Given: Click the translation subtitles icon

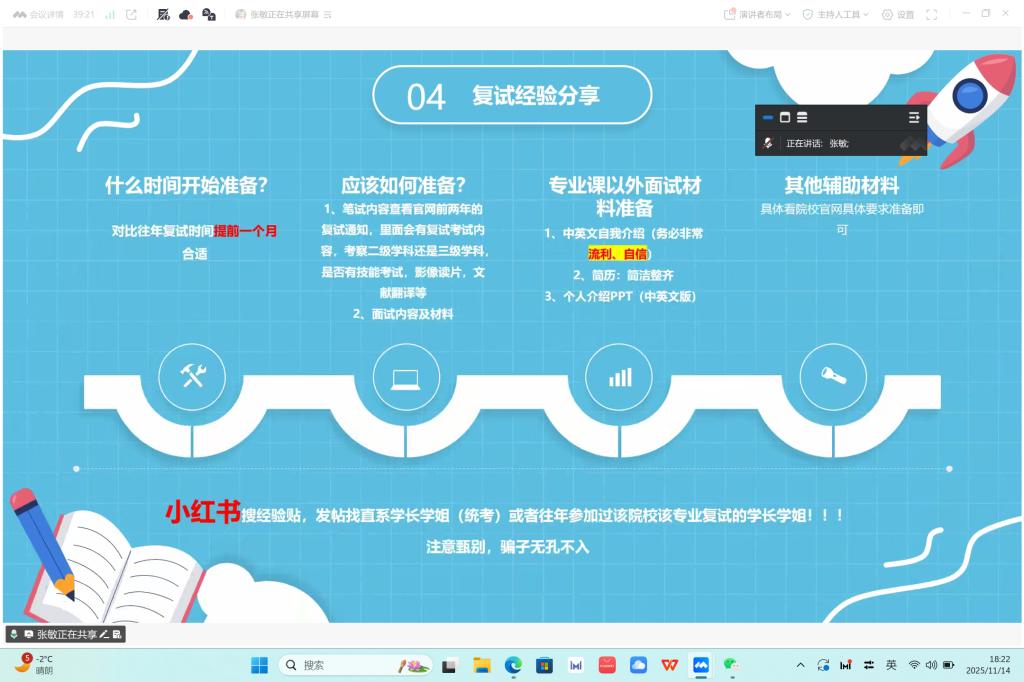Looking at the screenshot, I should (209, 15).
